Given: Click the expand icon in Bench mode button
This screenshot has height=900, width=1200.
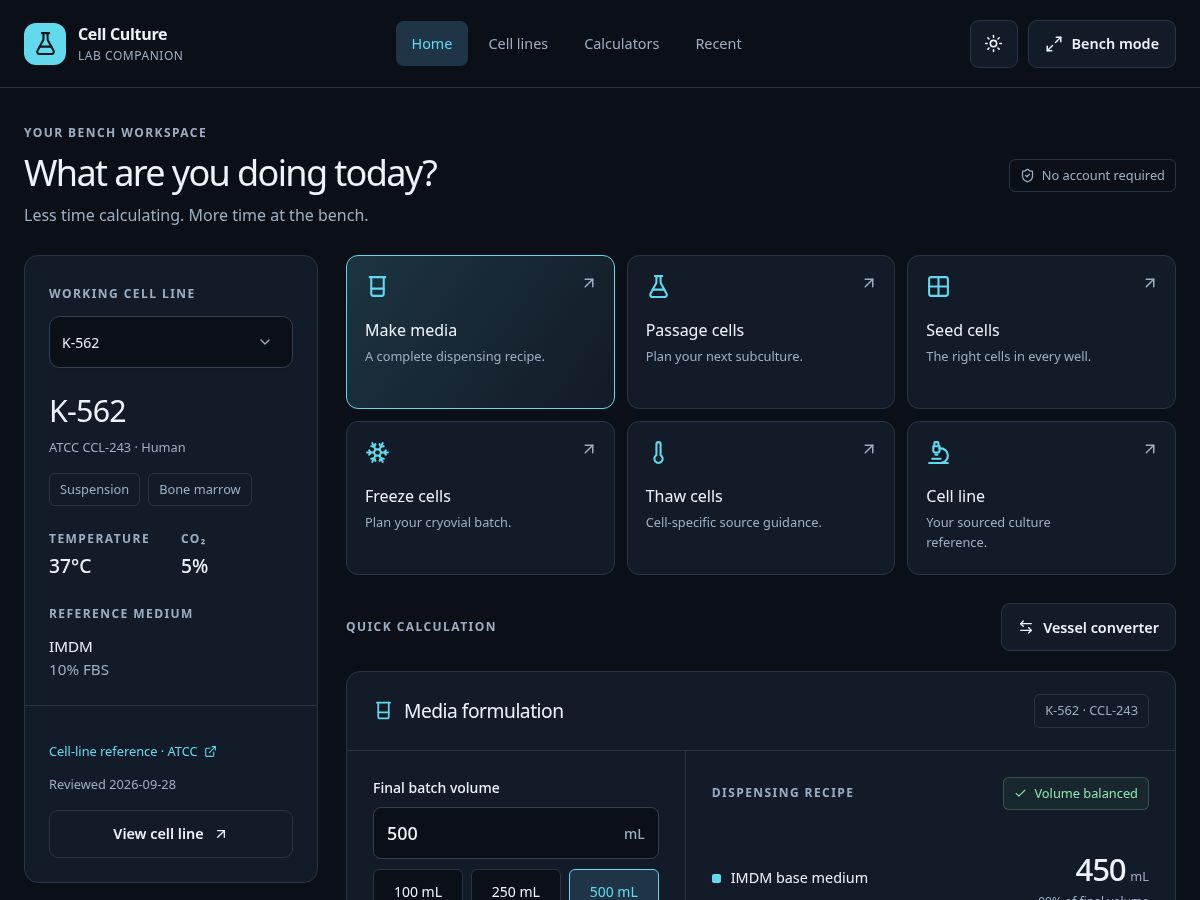Looking at the screenshot, I should (x=1054, y=44).
